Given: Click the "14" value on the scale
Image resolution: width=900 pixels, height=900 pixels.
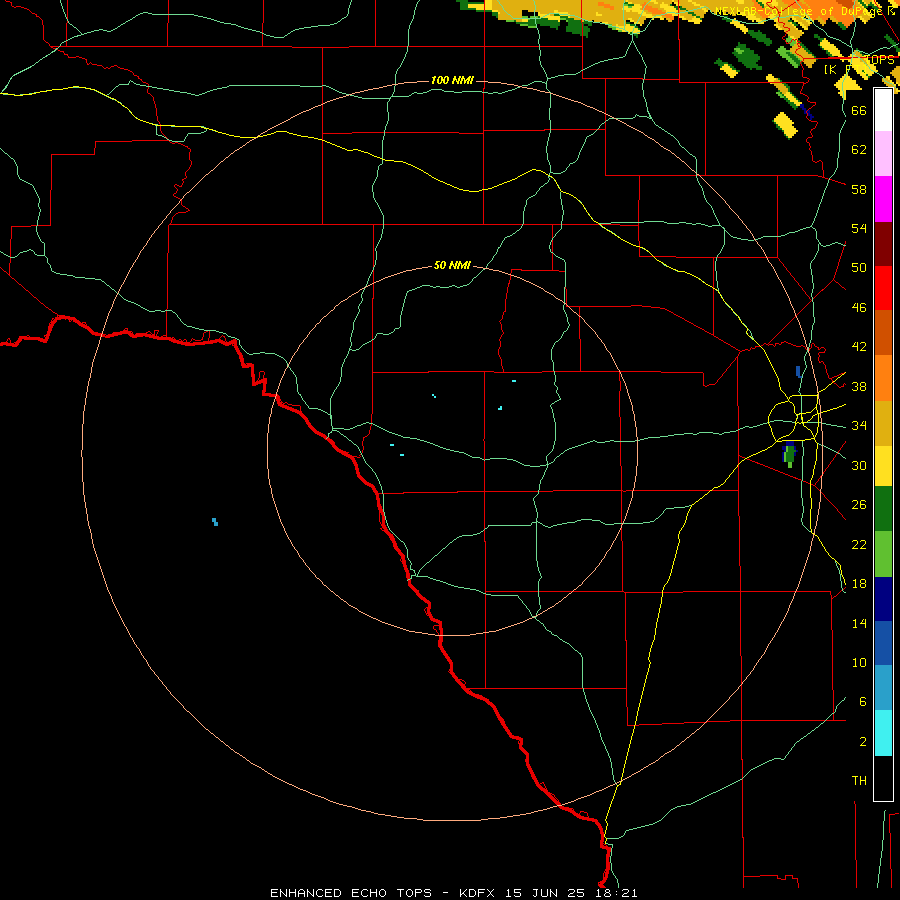Looking at the screenshot, I should pyautogui.click(x=859, y=623).
